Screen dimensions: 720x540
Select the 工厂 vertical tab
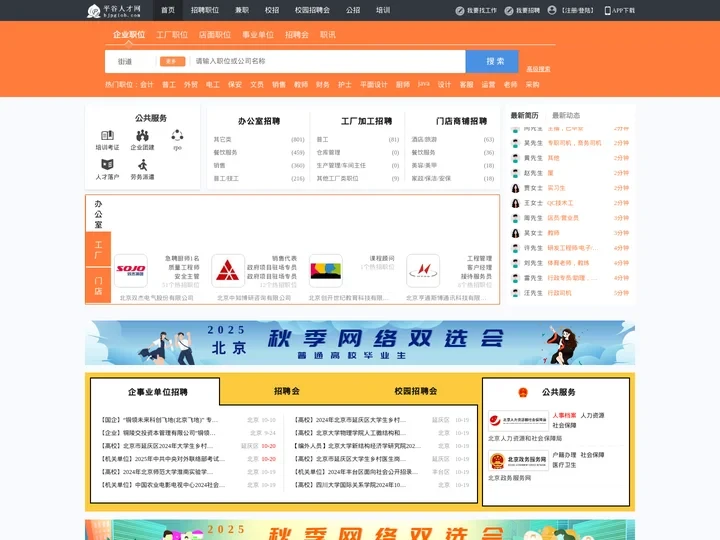pos(98,250)
